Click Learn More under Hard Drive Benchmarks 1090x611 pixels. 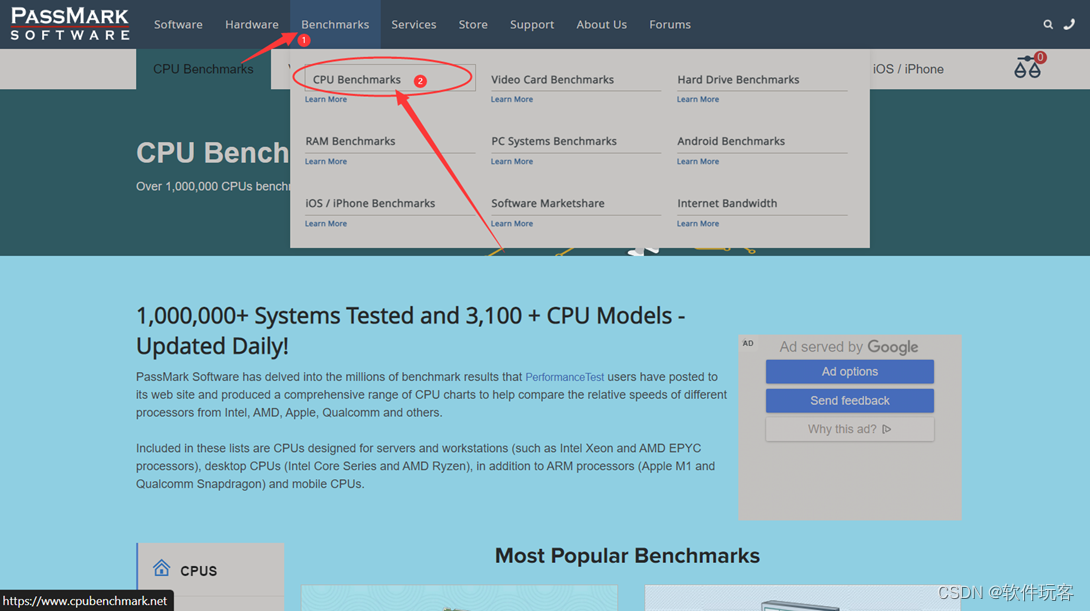698,99
